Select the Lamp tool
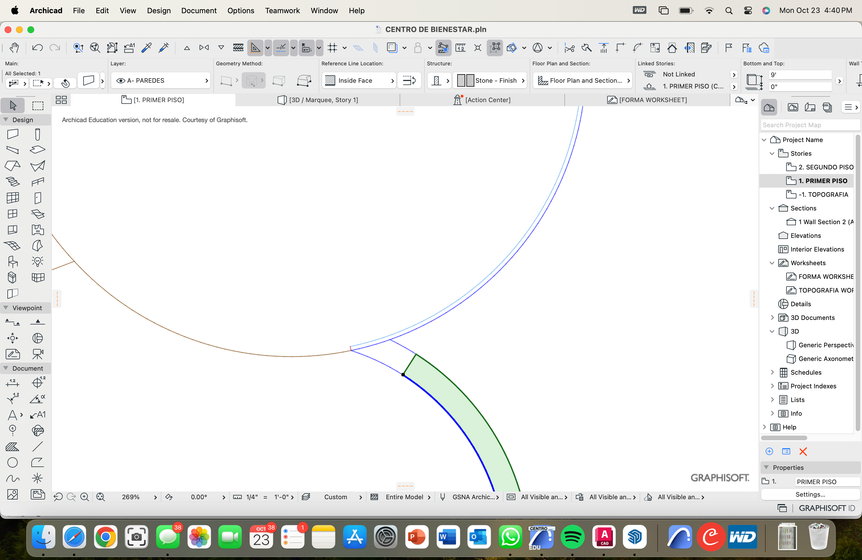 coord(37,262)
